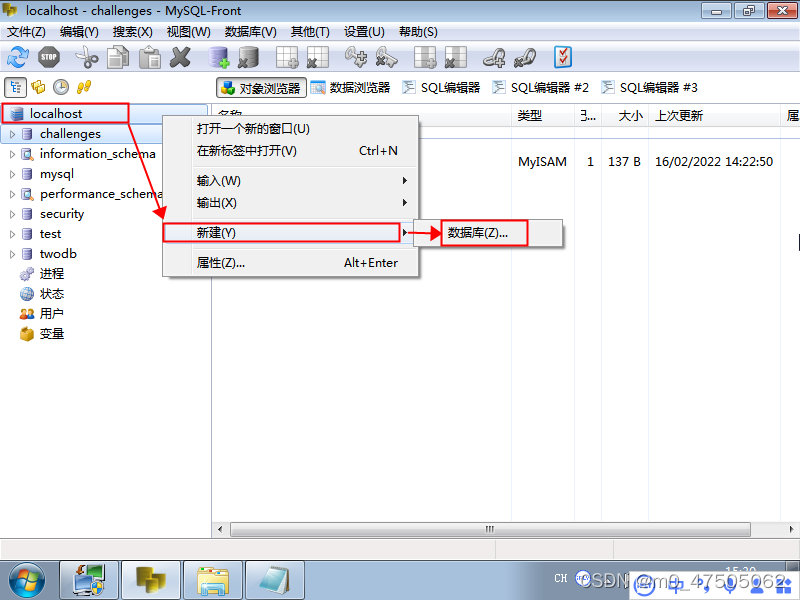Choose 在新标签中打开(V) from context menu
Viewport: 800px width, 600px height.
pyautogui.click(x=291, y=151)
